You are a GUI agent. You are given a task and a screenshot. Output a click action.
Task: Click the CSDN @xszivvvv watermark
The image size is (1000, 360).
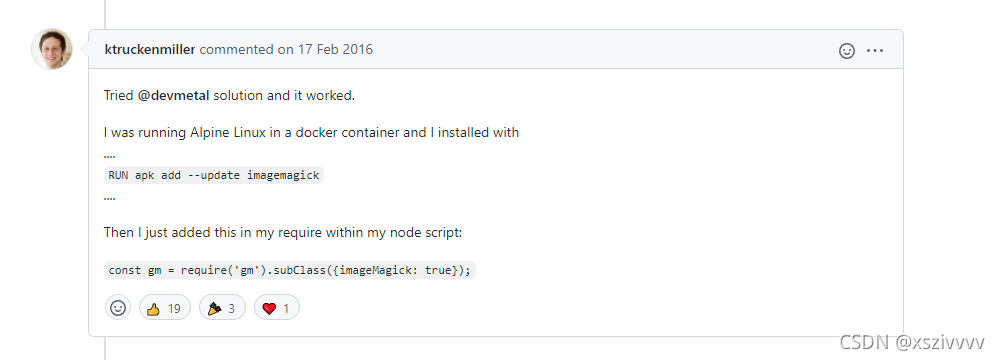point(912,342)
